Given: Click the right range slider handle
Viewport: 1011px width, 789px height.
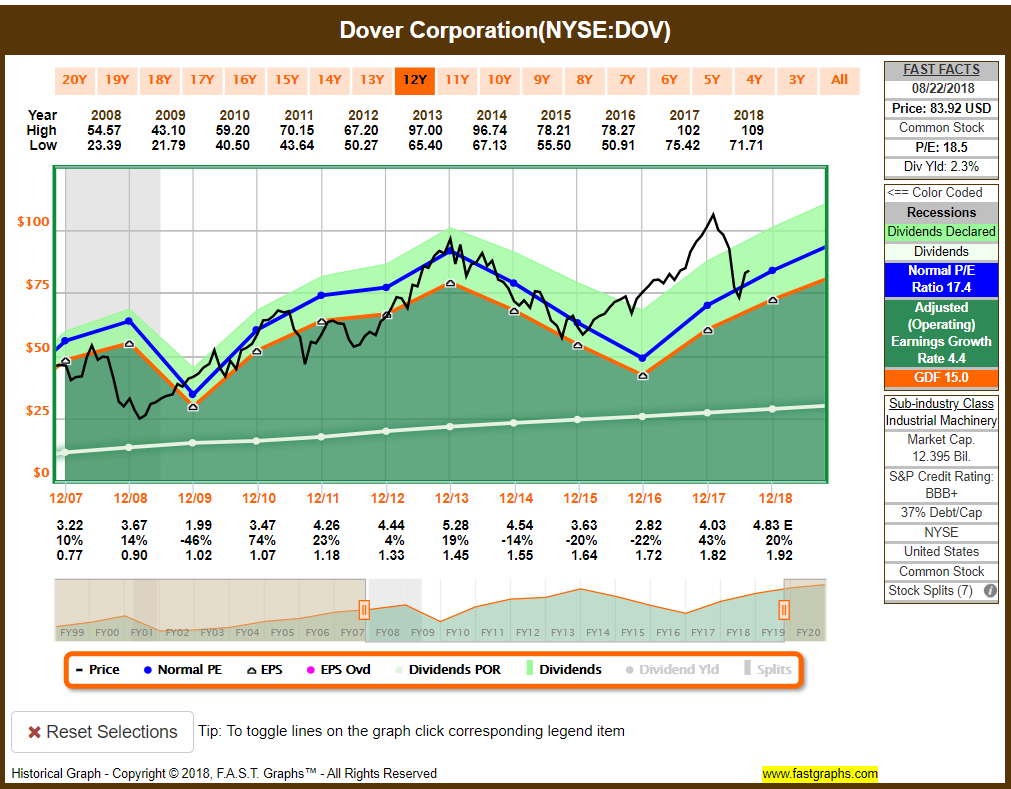Looking at the screenshot, I should pos(784,609).
